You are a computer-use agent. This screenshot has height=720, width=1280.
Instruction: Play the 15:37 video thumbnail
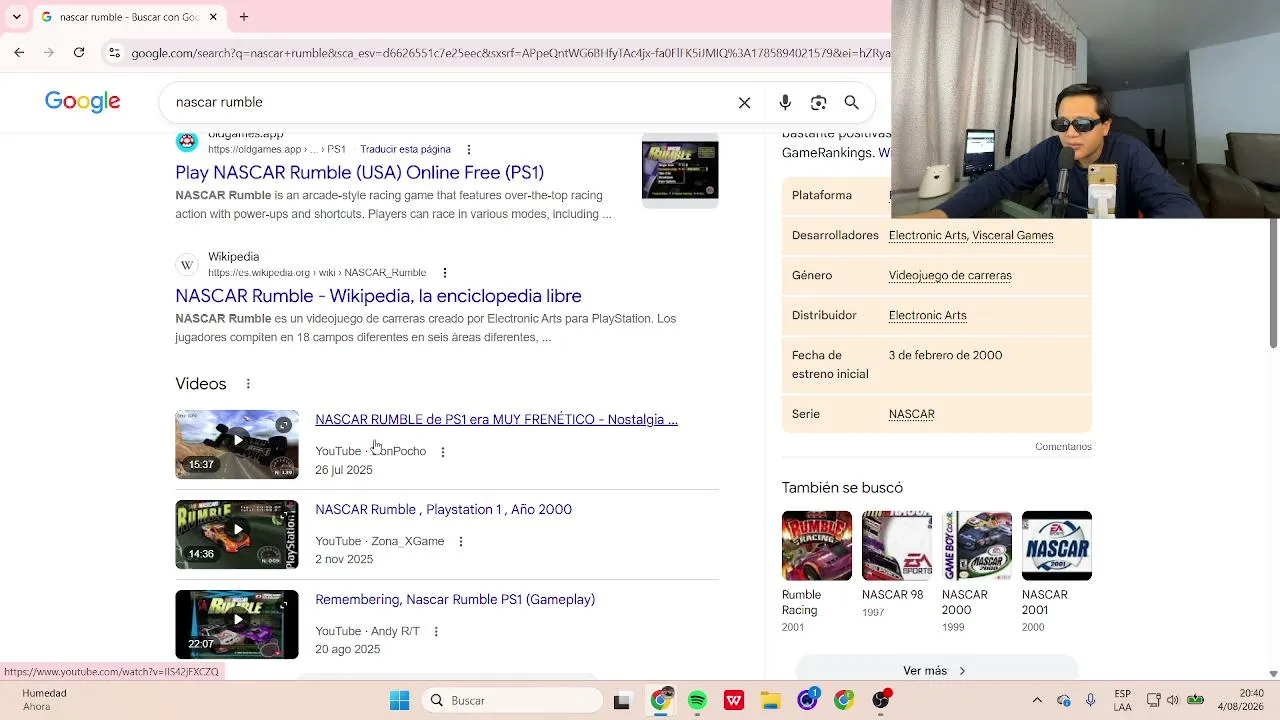tap(237, 444)
